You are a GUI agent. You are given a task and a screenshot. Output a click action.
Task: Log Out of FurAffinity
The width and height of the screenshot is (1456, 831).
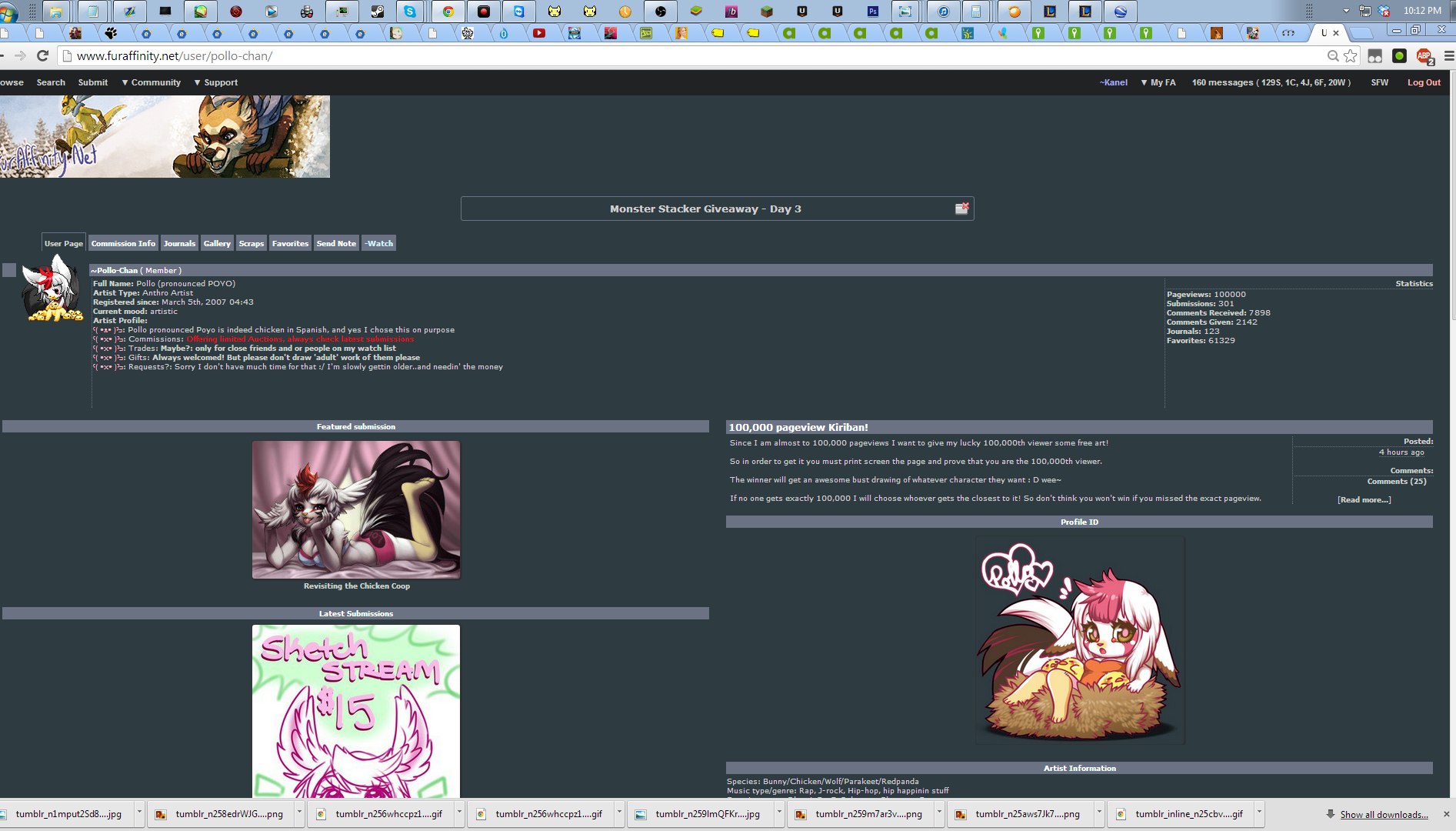pyautogui.click(x=1424, y=82)
